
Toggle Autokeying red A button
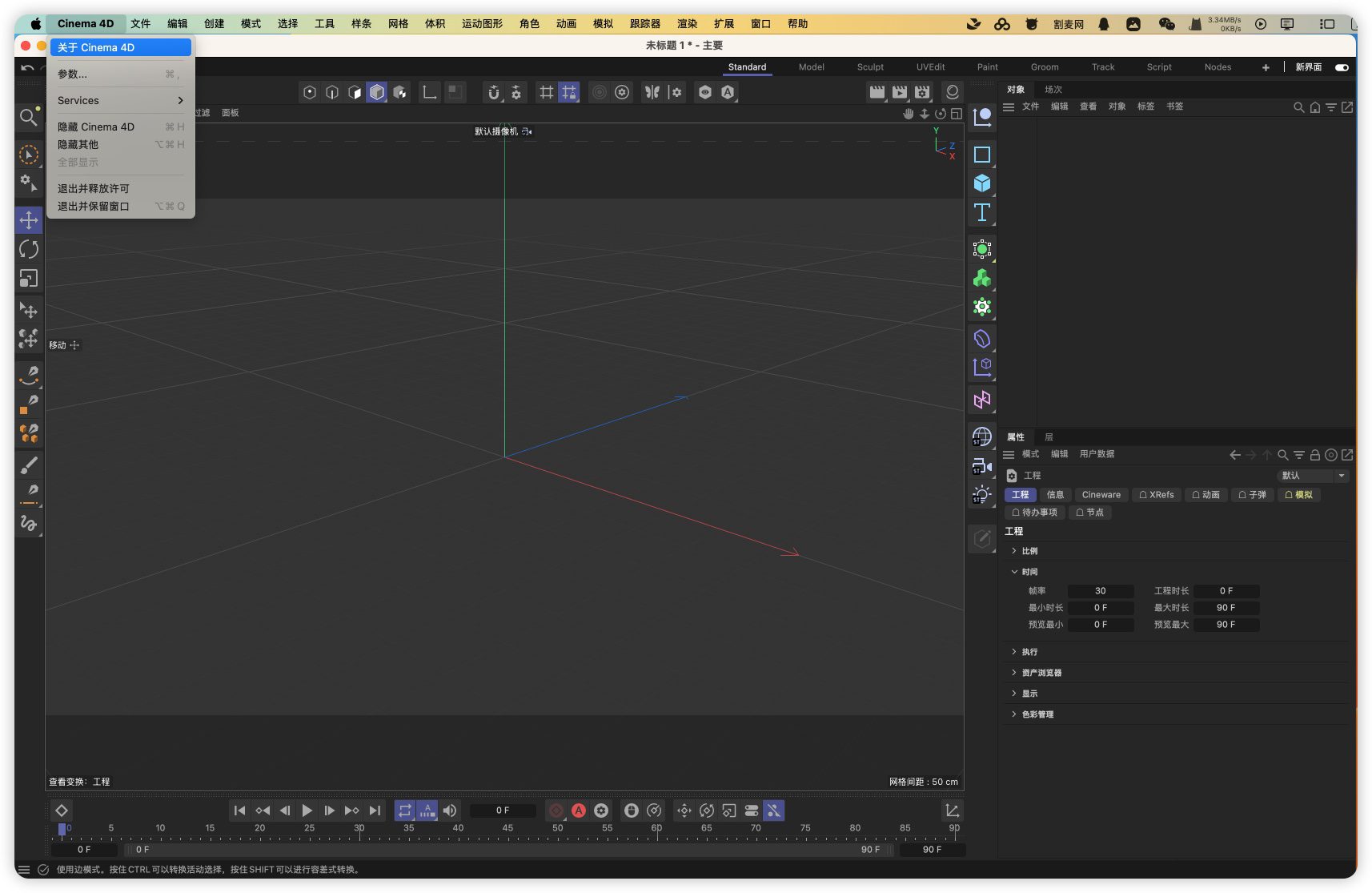(x=579, y=811)
